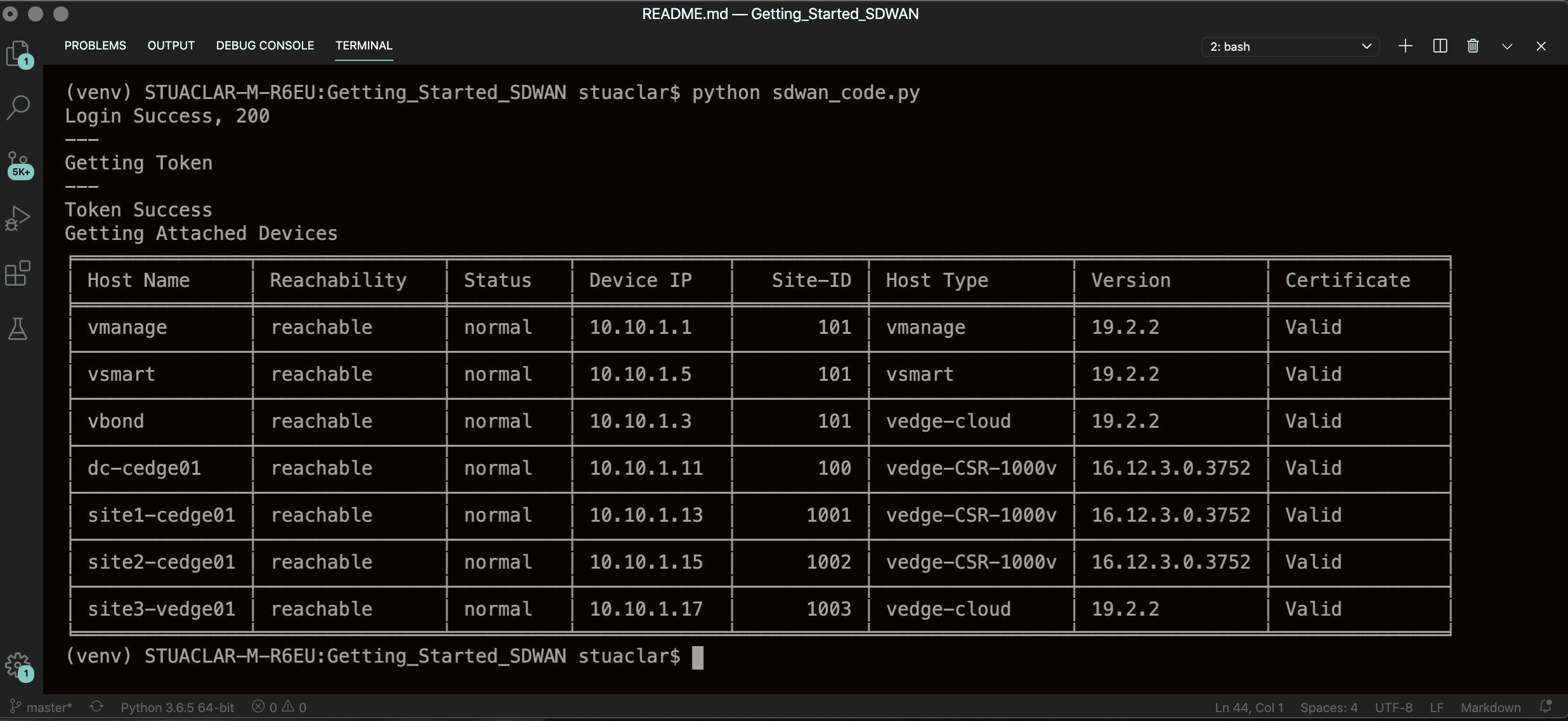Click the terminal prompt cursor line
The width and height of the screenshot is (1568, 721).
(697, 657)
